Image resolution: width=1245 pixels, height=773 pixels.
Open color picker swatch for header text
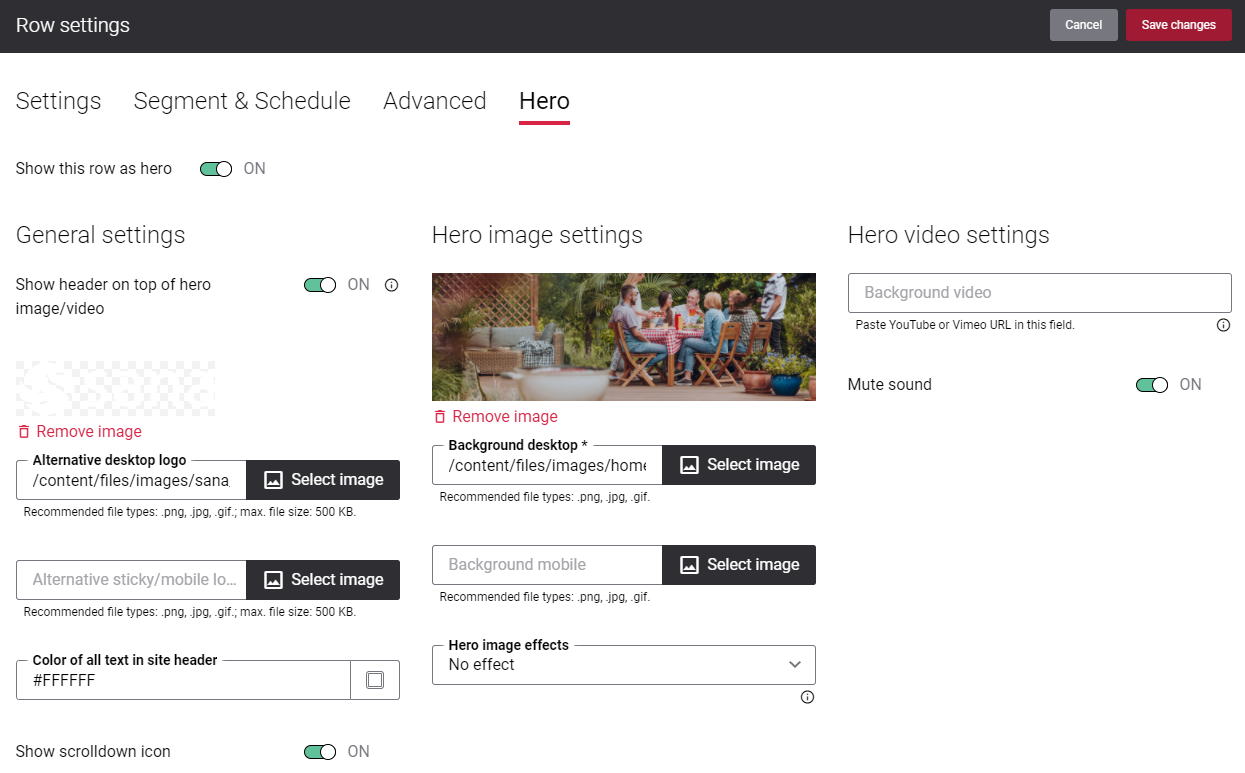pyautogui.click(x=375, y=680)
